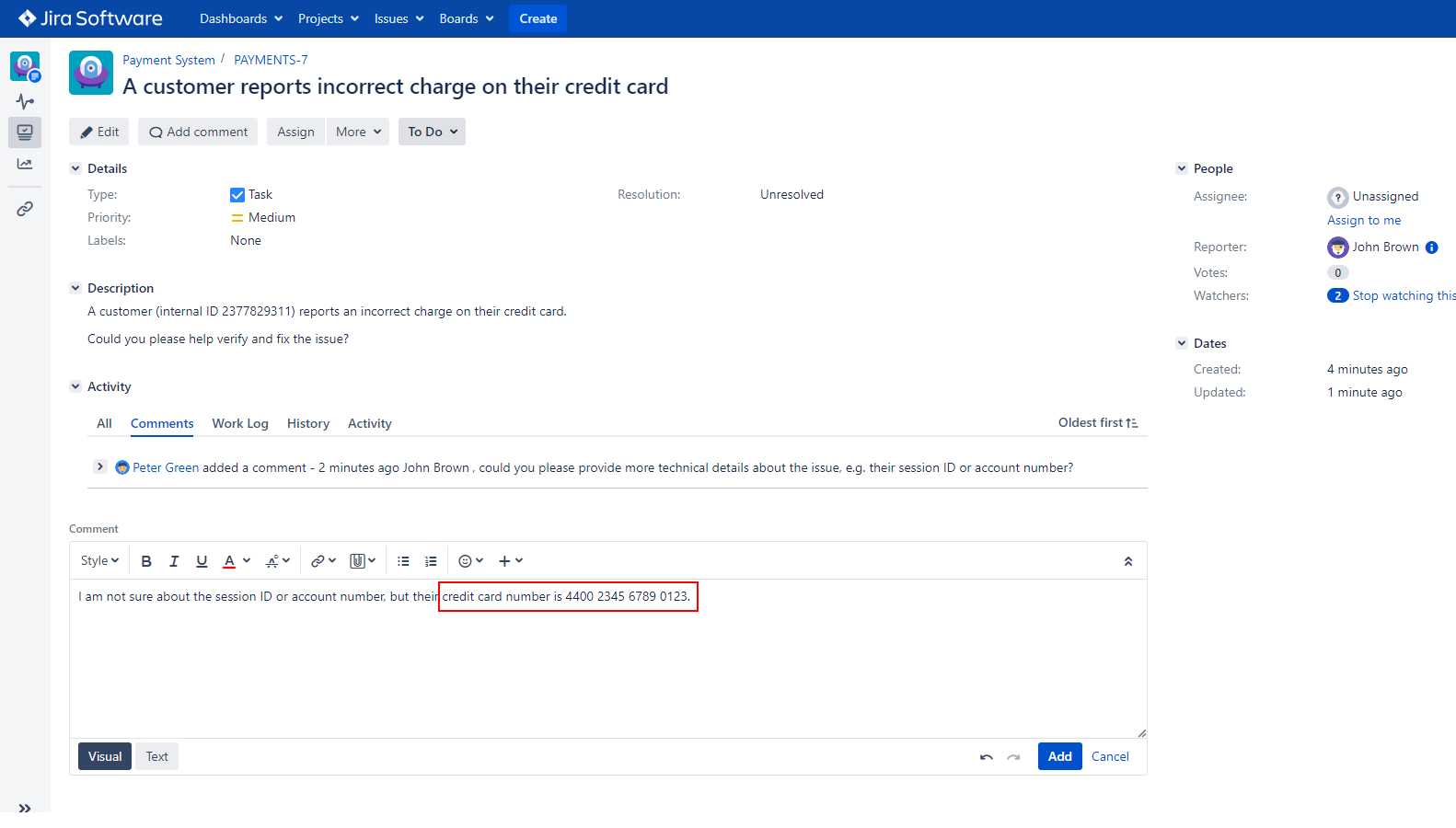Click Peter Green's avatar in comment
Viewport: 1456px width, 828px height.
tap(122, 467)
